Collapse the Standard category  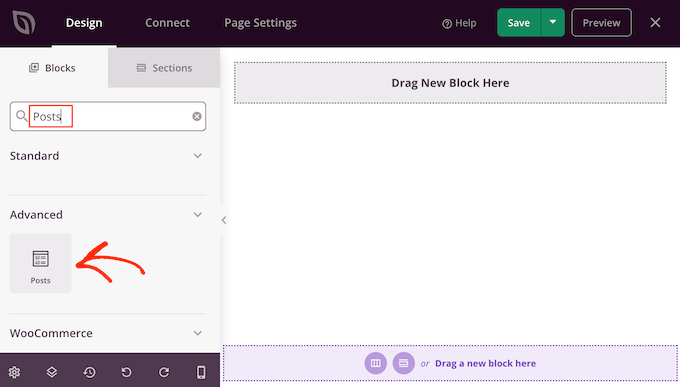pyautogui.click(x=197, y=156)
